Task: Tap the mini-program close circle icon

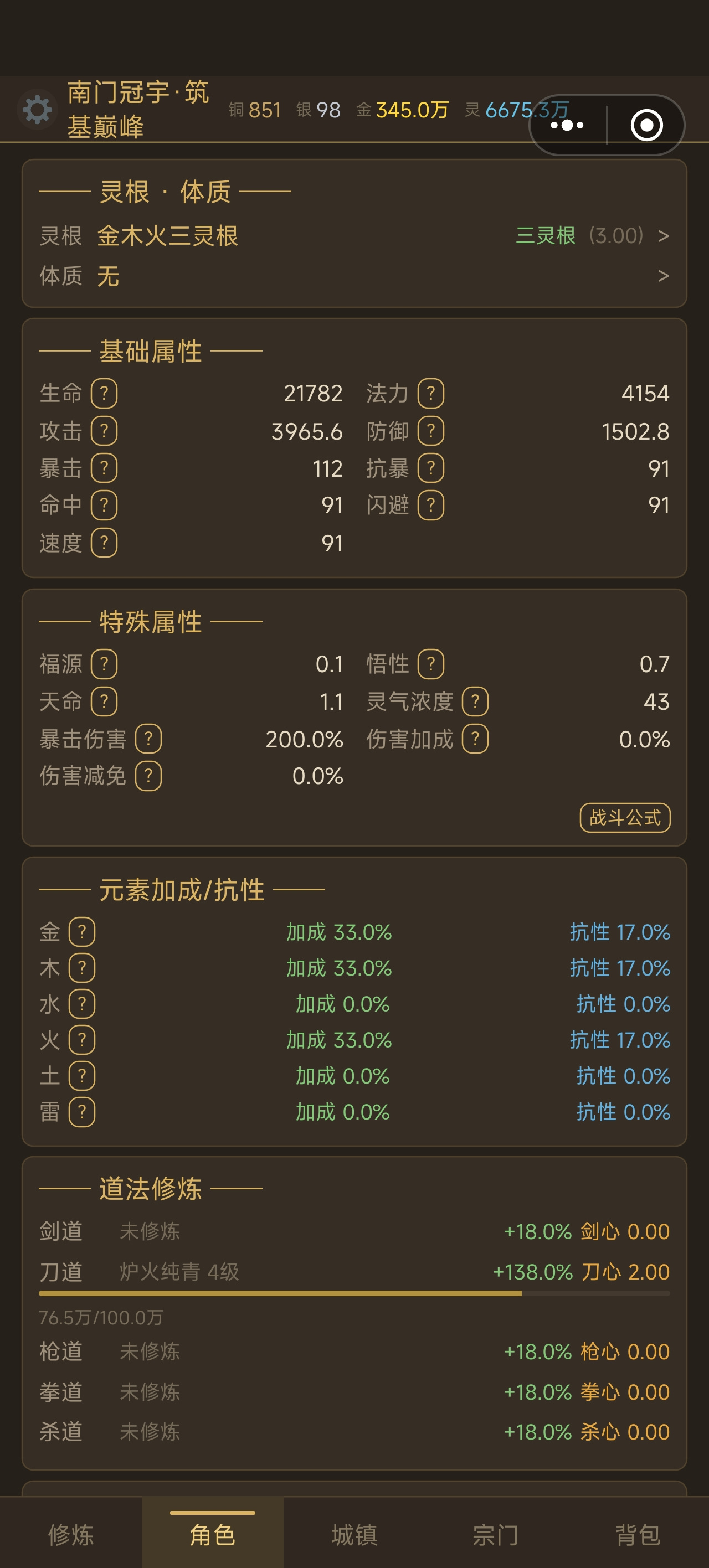Action: 646,125
